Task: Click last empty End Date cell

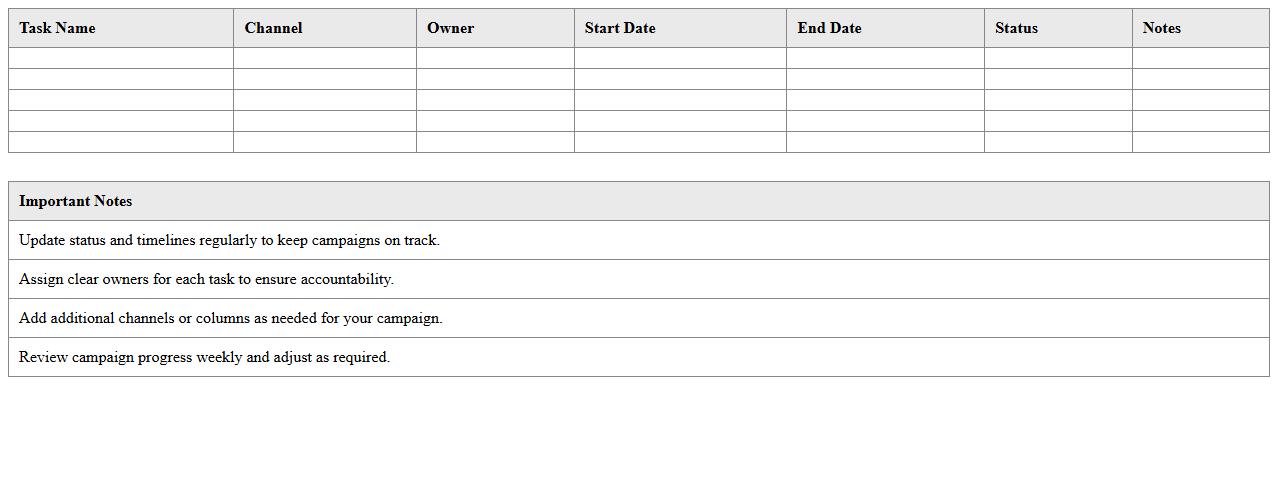Action: (885, 142)
